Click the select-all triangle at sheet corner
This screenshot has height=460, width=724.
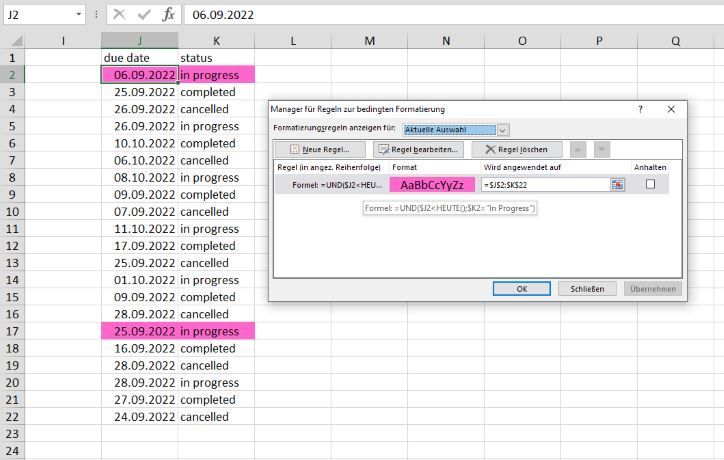click(17, 41)
